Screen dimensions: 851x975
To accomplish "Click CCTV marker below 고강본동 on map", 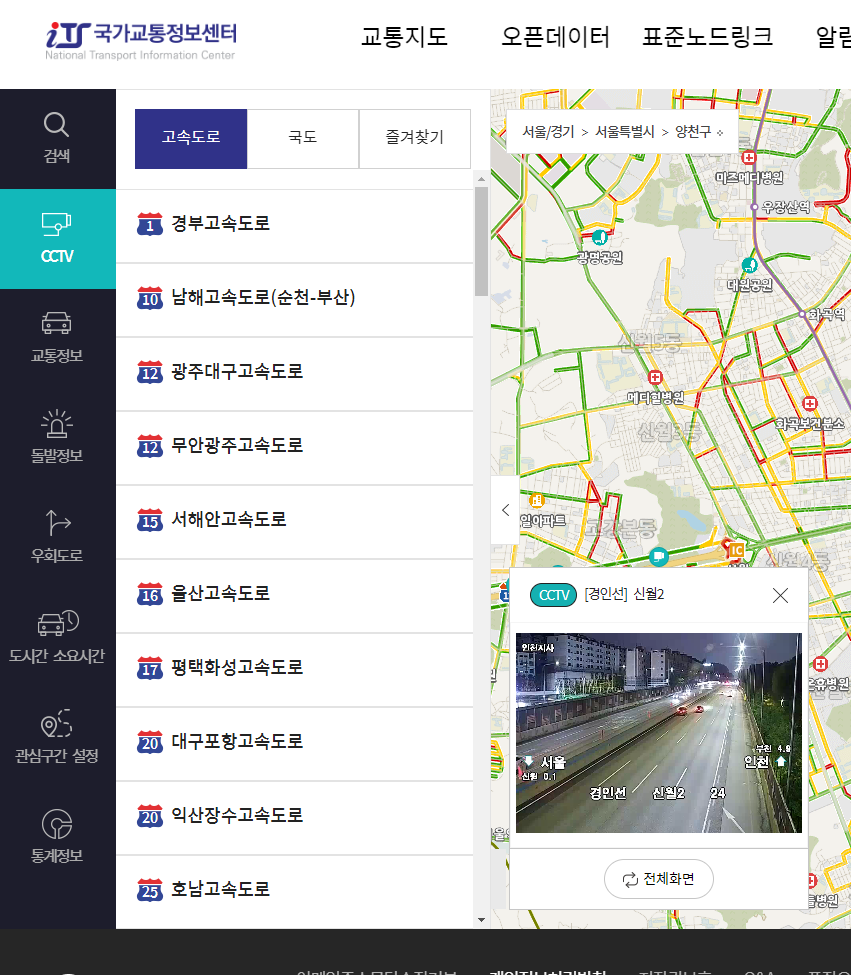I will click(x=659, y=556).
